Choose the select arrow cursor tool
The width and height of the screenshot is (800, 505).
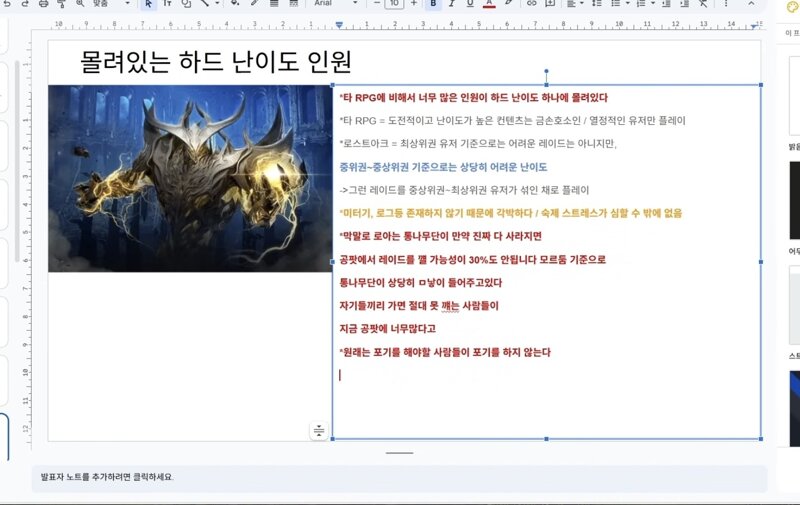(148, 4)
